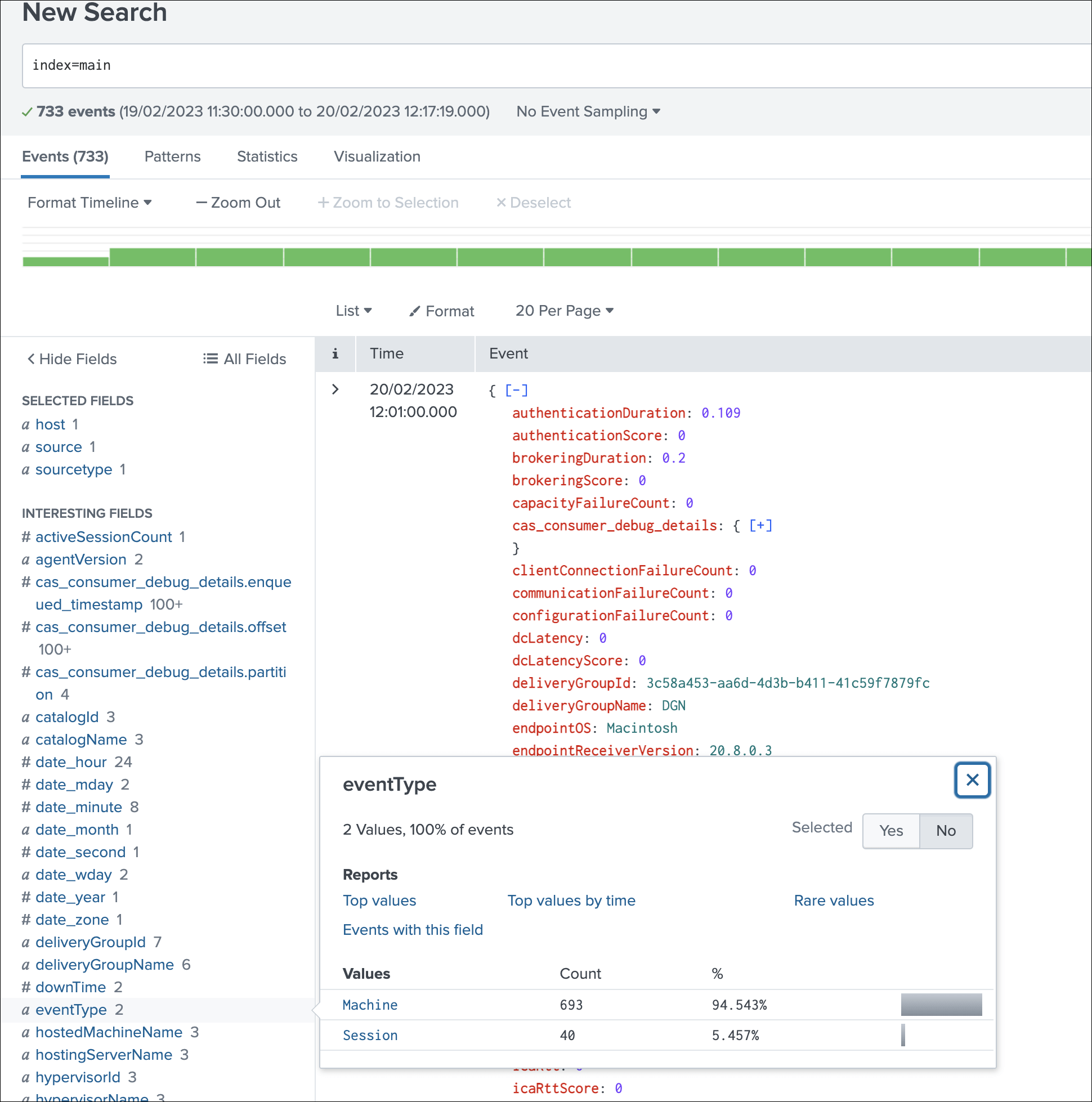Open the 20 Per Page dropdown

(563, 311)
